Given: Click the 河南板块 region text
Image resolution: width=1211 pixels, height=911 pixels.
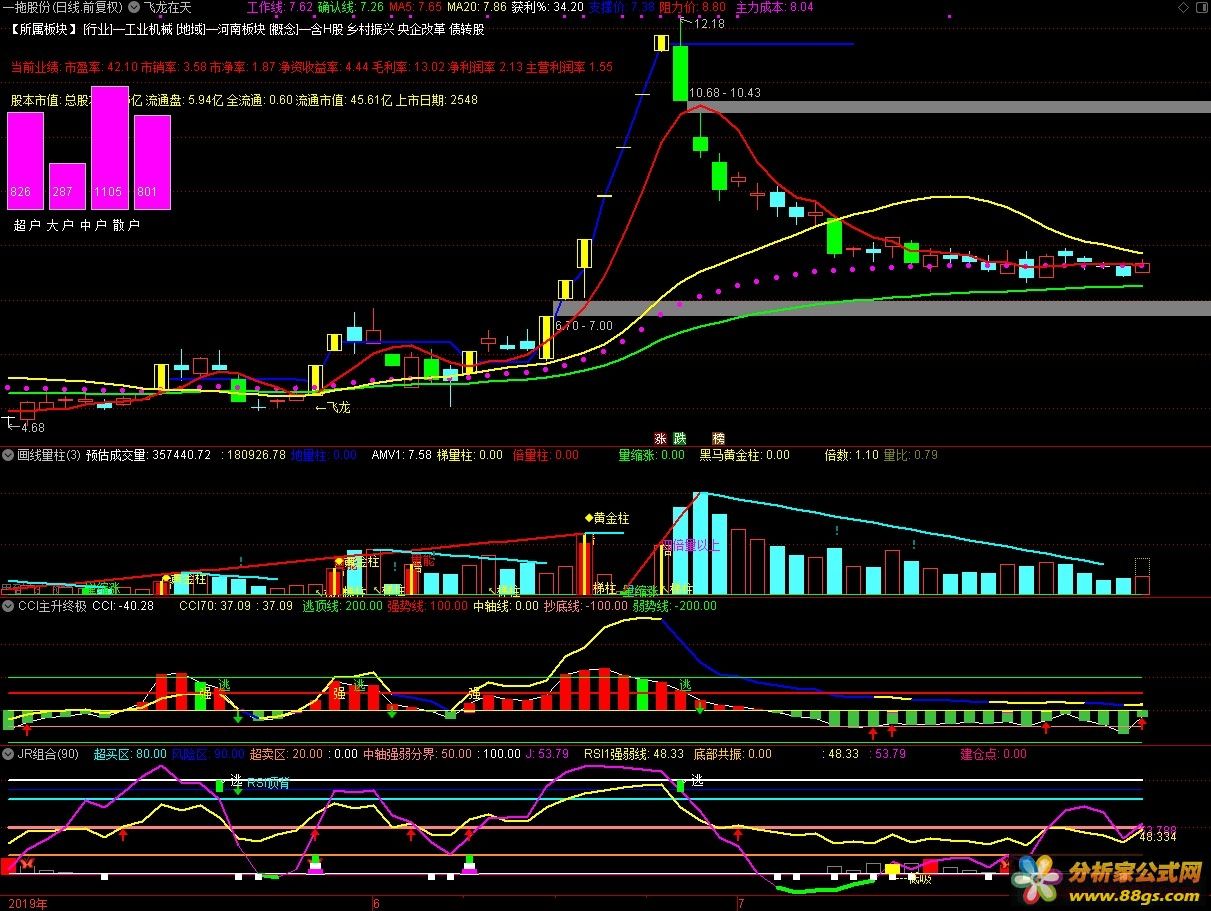Looking at the screenshot, I should pos(240,29).
